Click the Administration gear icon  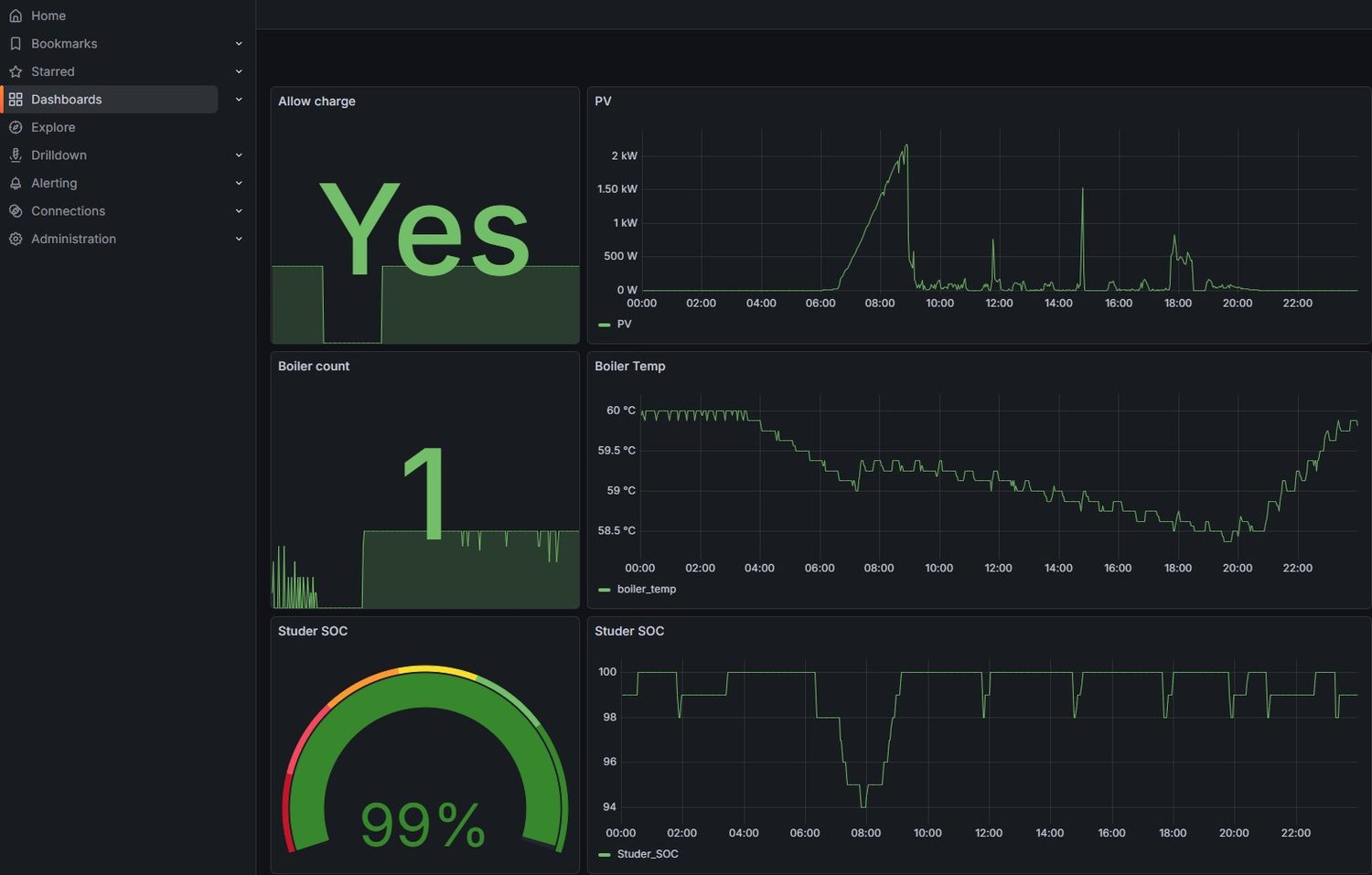pos(16,239)
